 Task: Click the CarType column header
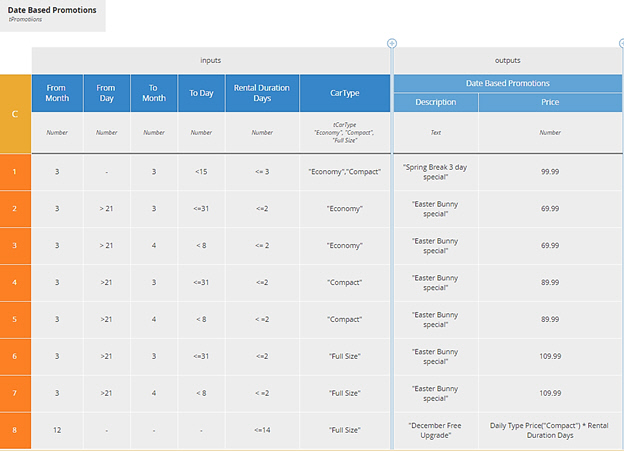tap(345, 93)
